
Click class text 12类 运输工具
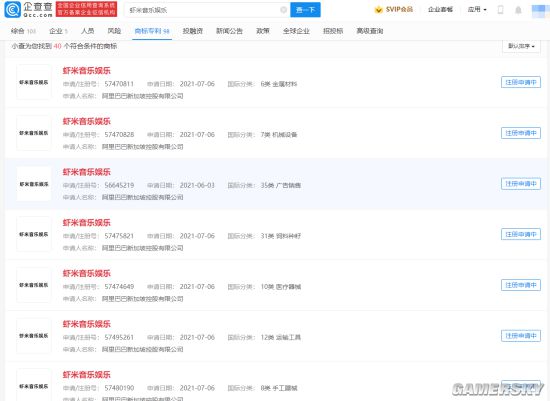click(x=281, y=337)
